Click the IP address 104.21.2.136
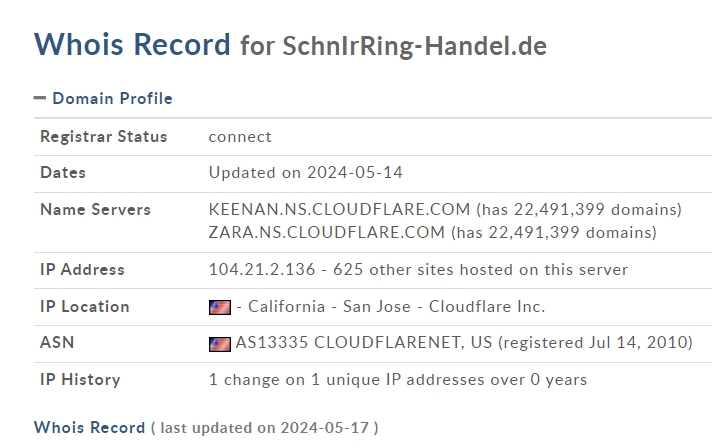This screenshot has height=446, width=712. [262, 269]
